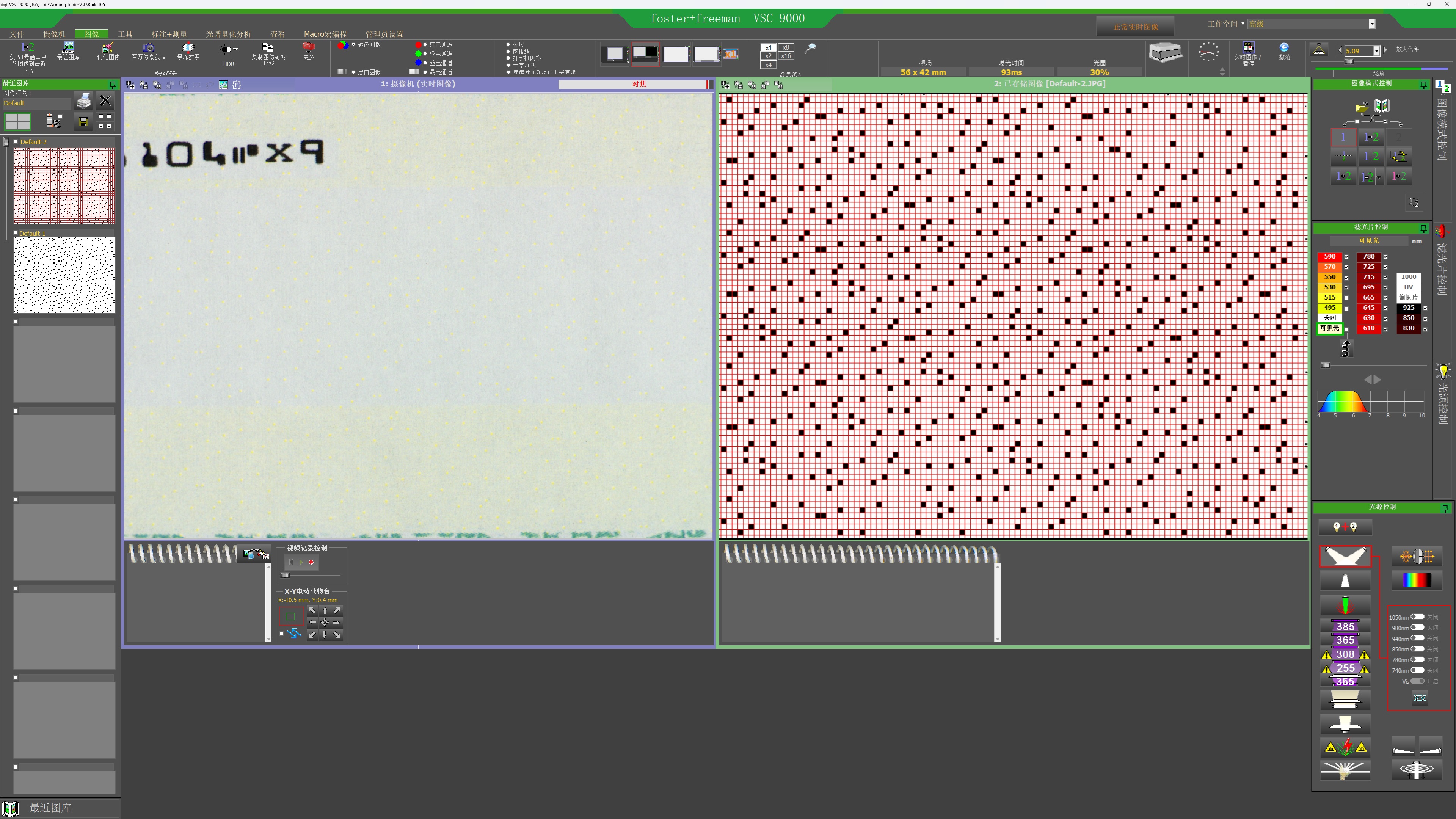Select the 网格线 gridline radio option

[508, 52]
